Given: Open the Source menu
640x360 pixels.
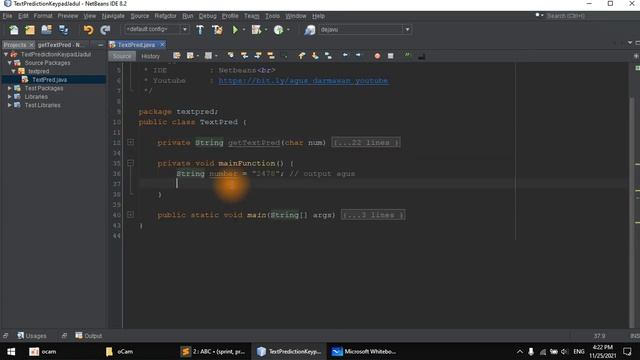Looking at the screenshot, I should click(x=140, y=16).
